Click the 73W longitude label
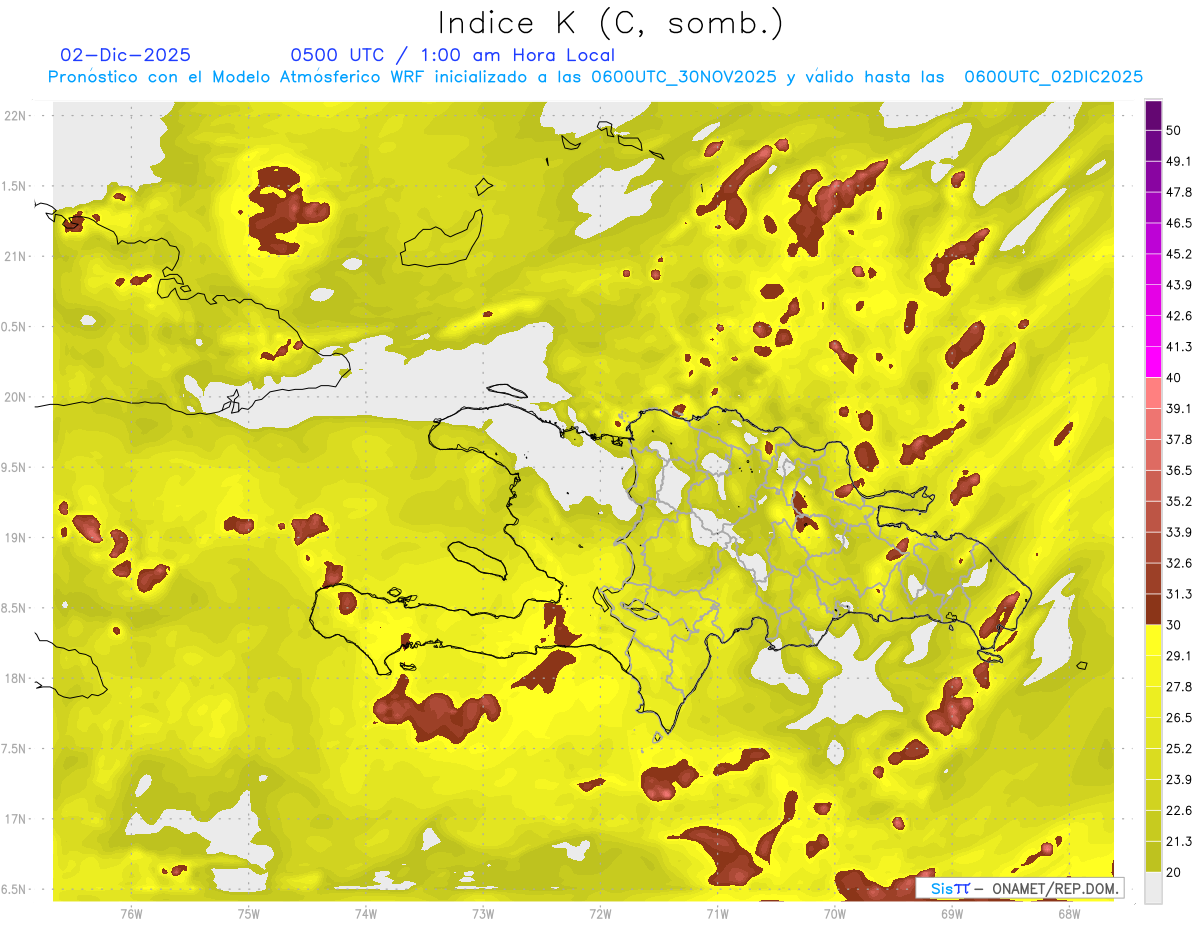1200x927 pixels. (x=483, y=913)
